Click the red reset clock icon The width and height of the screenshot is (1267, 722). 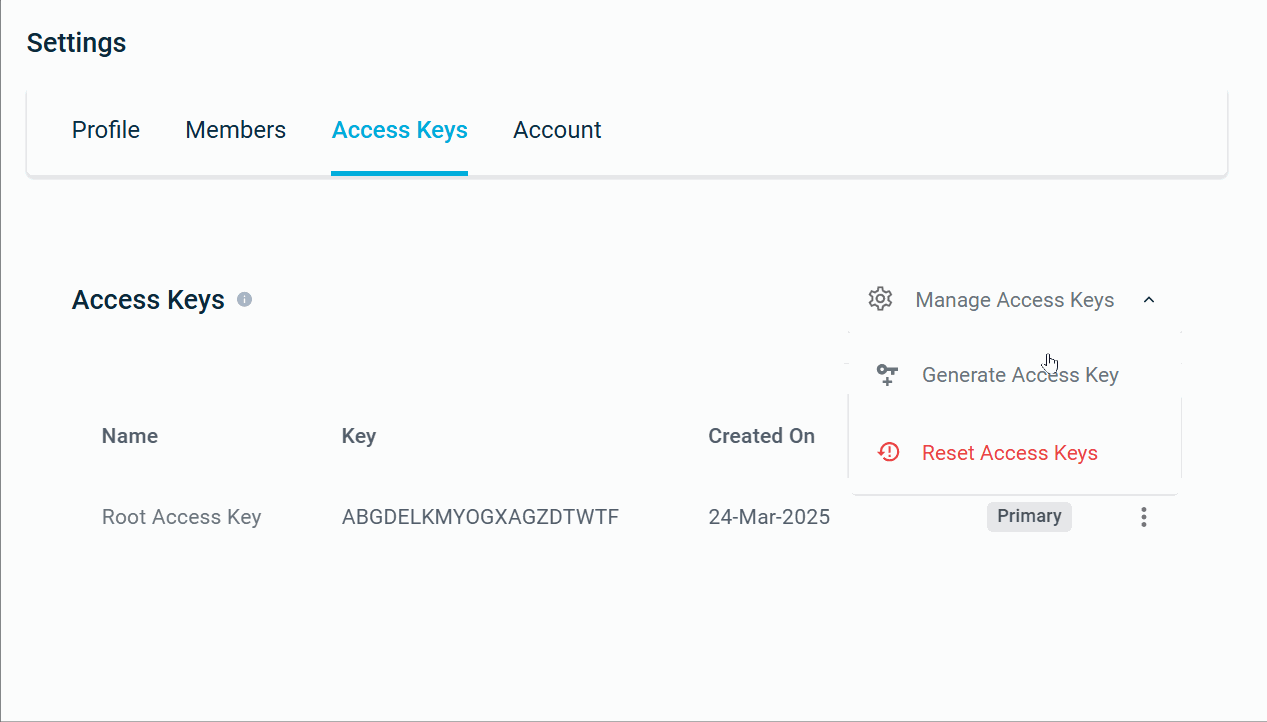point(888,453)
